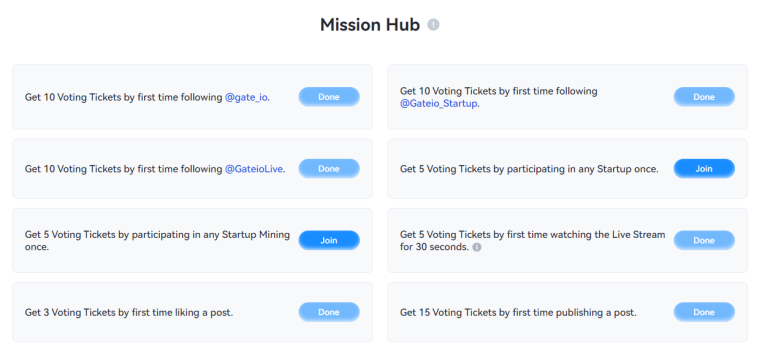Image resolution: width=773 pixels, height=363 pixels.
Task: Click Done for the liking a post mission
Action: 329,312
